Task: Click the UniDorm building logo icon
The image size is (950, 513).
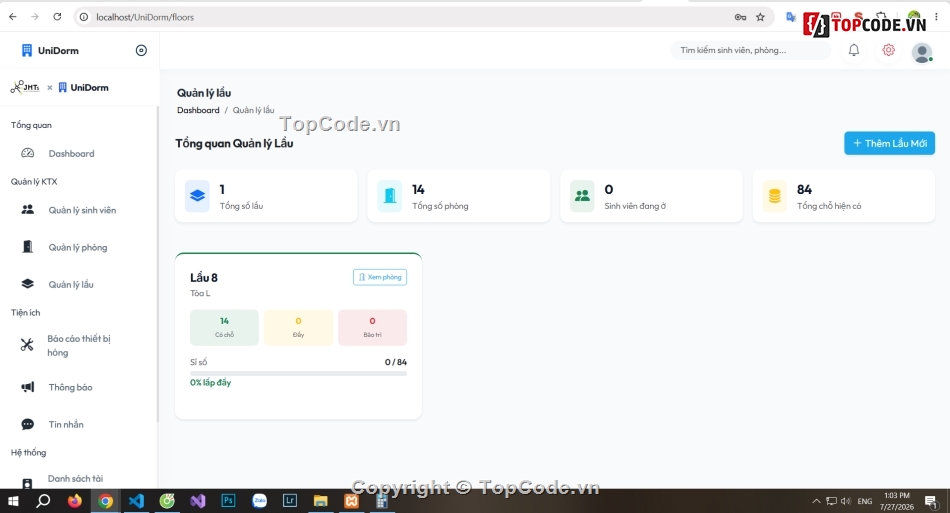Action: coord(27,50)
